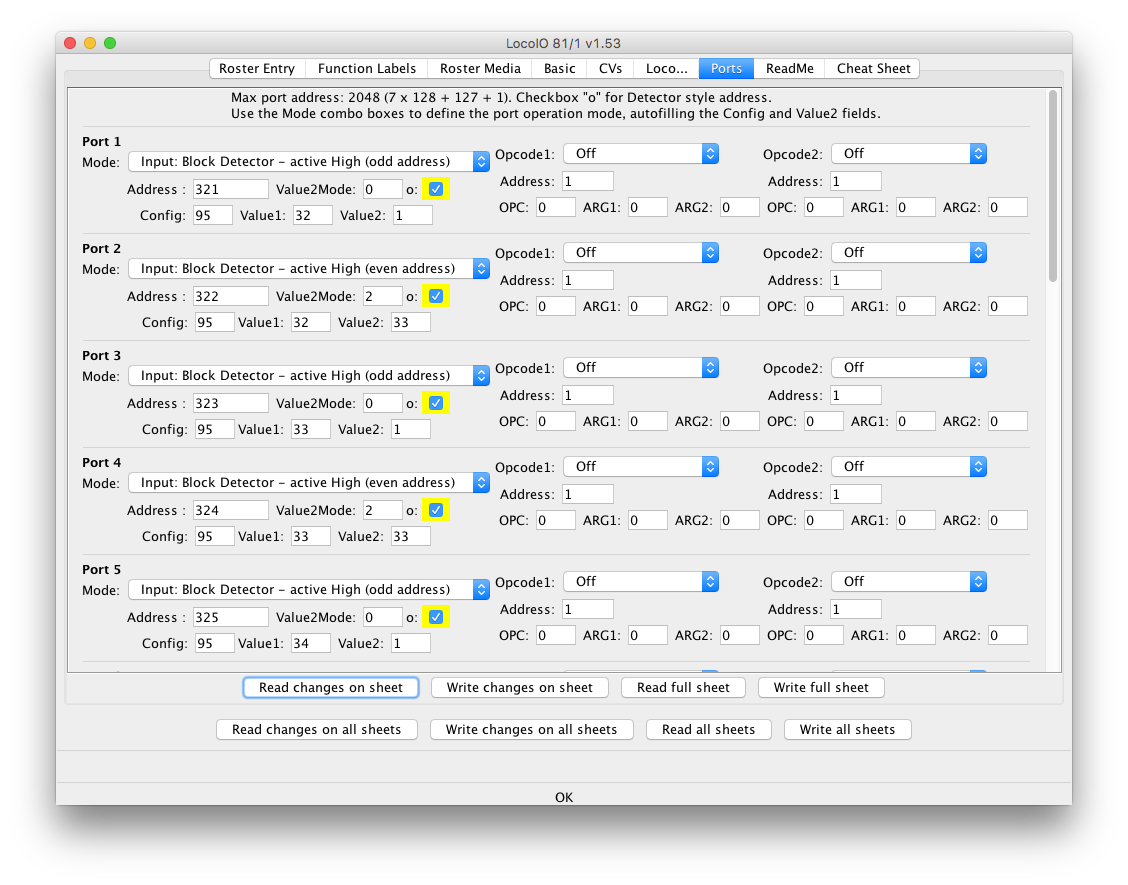
Task: Switch to the CVs tab
Action: point(610,68)
